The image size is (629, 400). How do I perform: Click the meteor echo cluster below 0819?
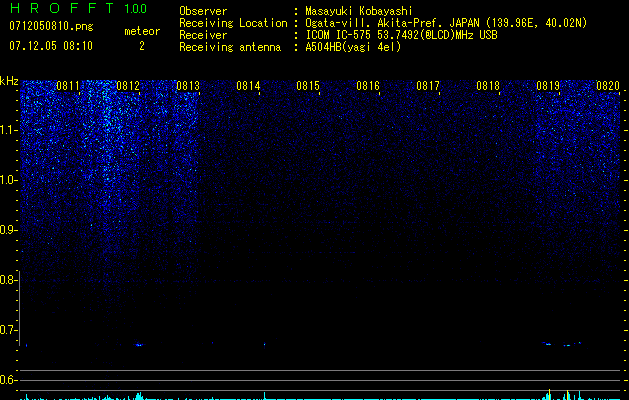pos(562,344)
